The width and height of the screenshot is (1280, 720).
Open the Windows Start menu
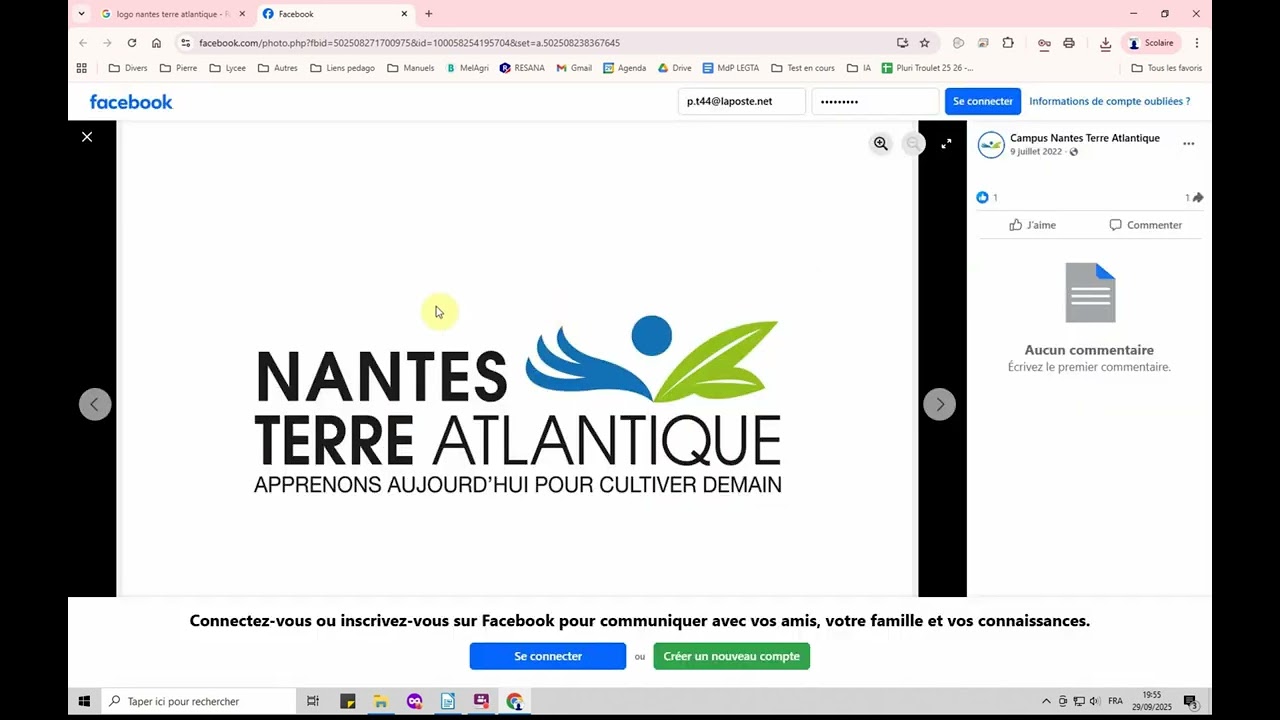point(84,701)
